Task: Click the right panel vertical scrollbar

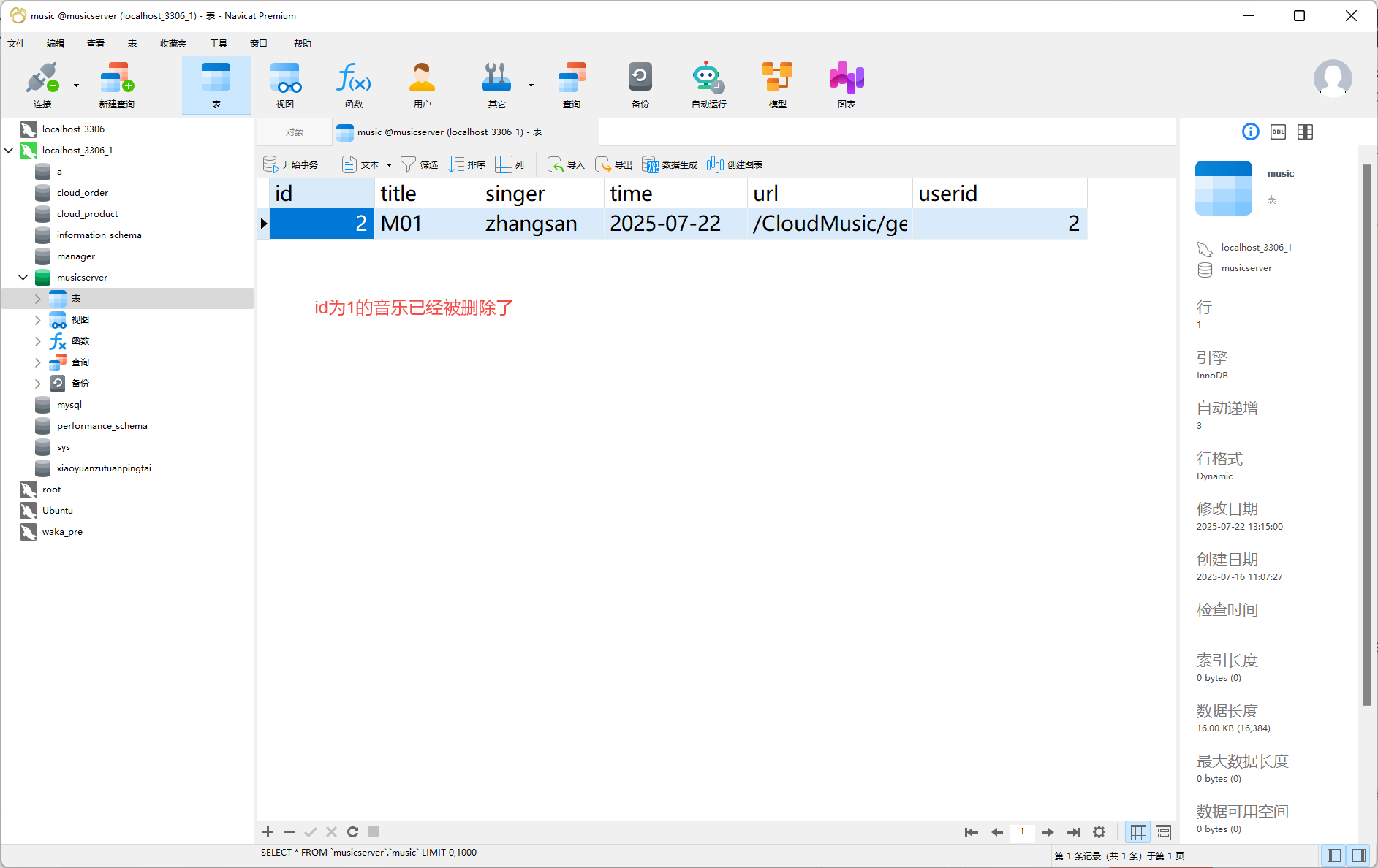Action: [x=1367, y=435]
